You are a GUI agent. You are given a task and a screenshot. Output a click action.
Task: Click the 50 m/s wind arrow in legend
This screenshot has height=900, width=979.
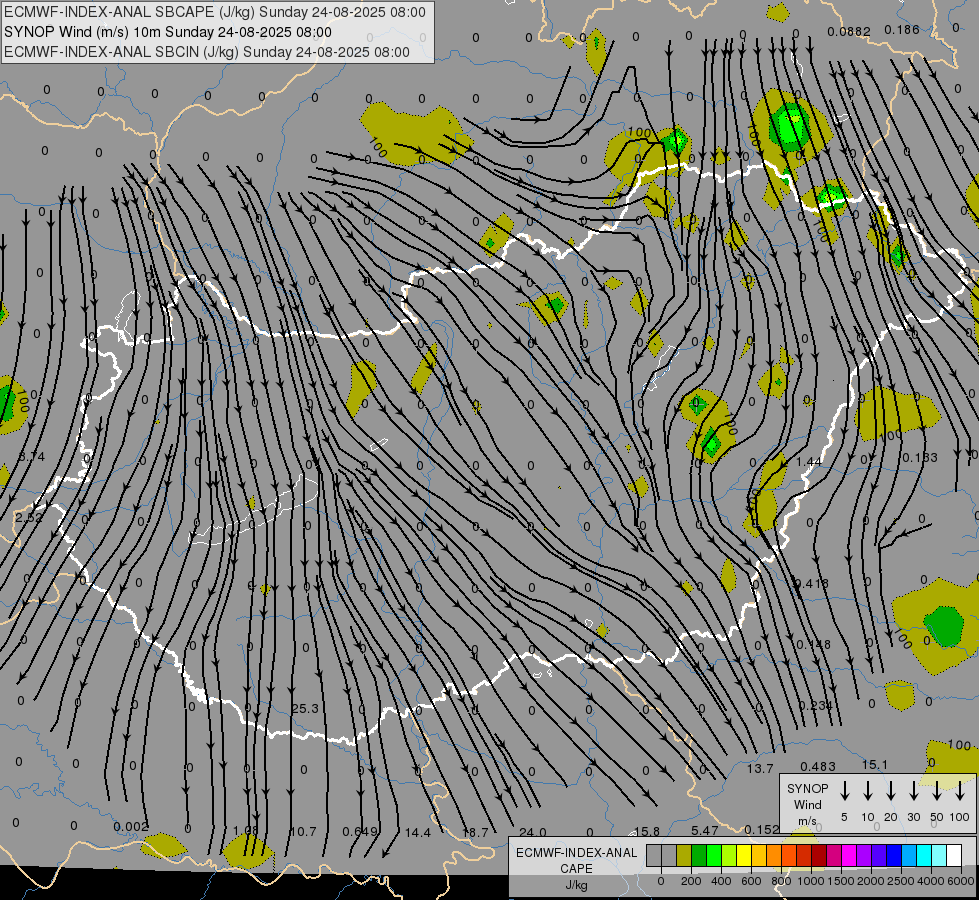tap(937, 791)
